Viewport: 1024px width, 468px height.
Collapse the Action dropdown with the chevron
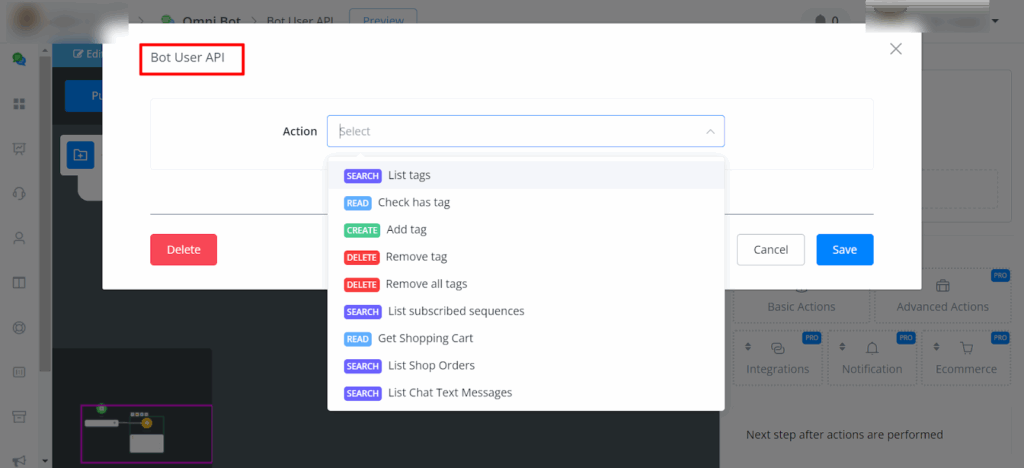[x=710, y=131]
